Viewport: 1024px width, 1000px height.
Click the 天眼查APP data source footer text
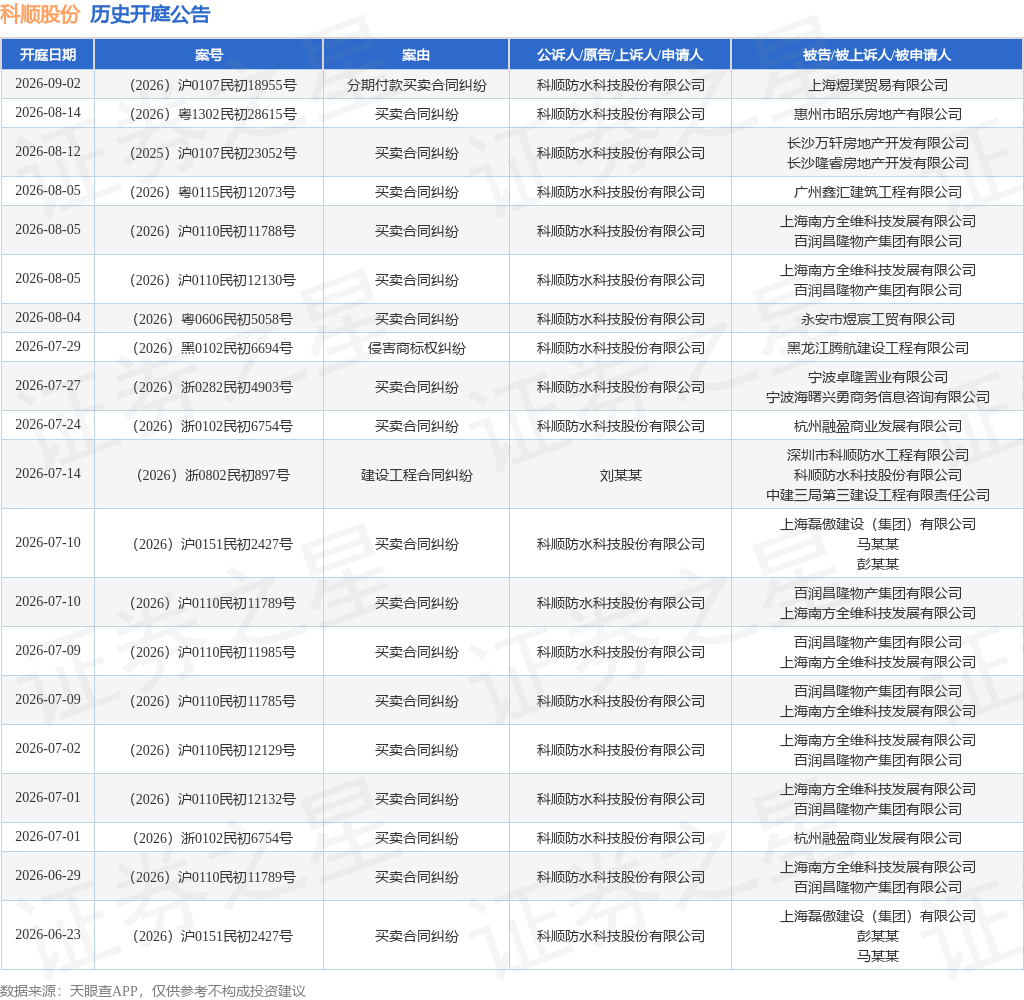click(103, 991)
